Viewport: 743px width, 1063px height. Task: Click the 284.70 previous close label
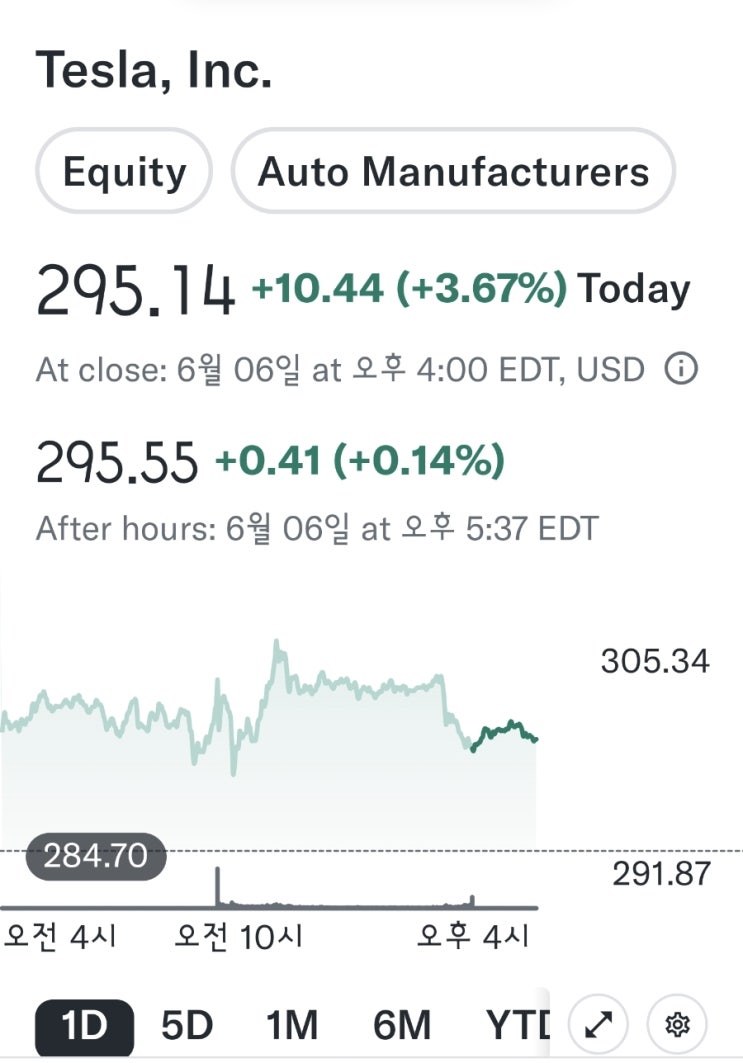96,856
